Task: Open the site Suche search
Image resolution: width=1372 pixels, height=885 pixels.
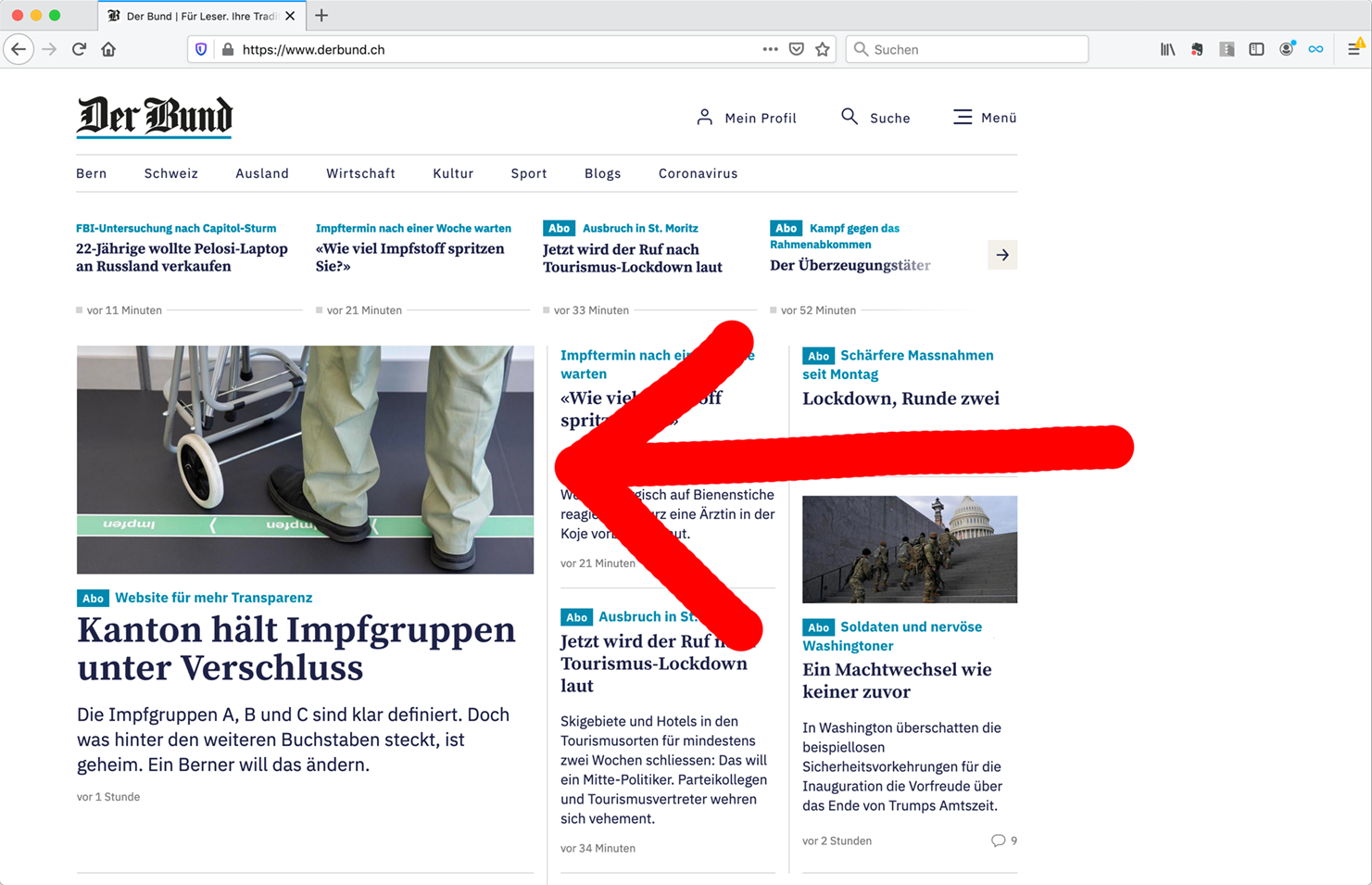Action: (x=875, y=118)
